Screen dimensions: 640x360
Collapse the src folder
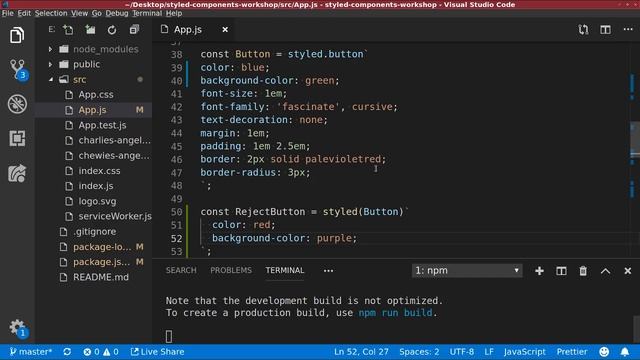[93, 79]
